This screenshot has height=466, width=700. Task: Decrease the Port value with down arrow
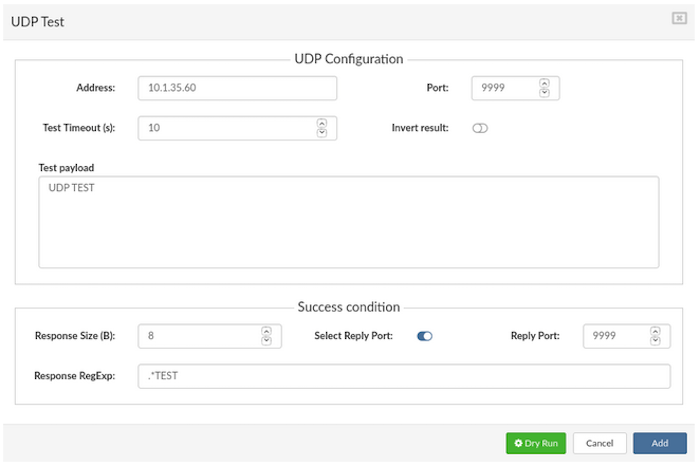[544, 93]
